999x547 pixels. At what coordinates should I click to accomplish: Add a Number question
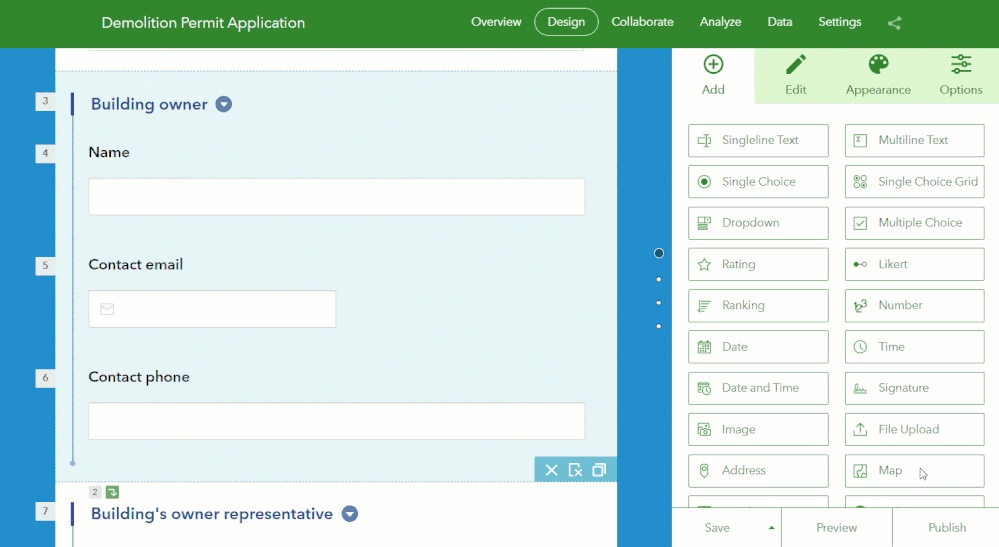914,306
